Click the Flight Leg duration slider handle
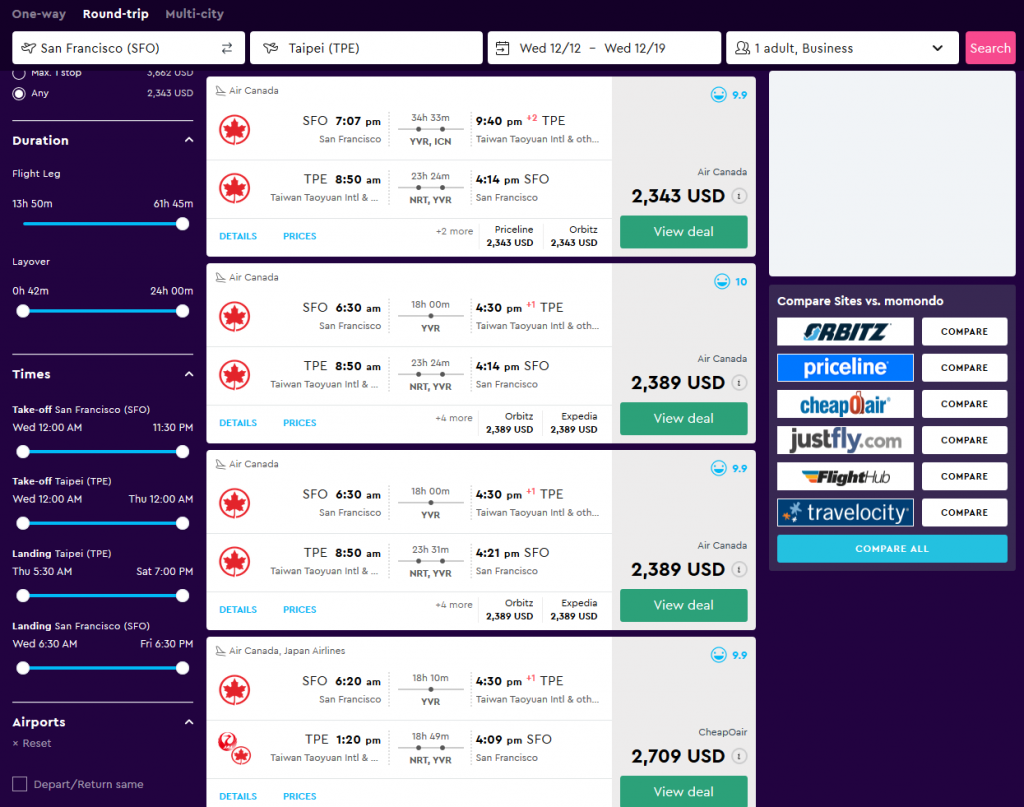 [x=182, y=224]
